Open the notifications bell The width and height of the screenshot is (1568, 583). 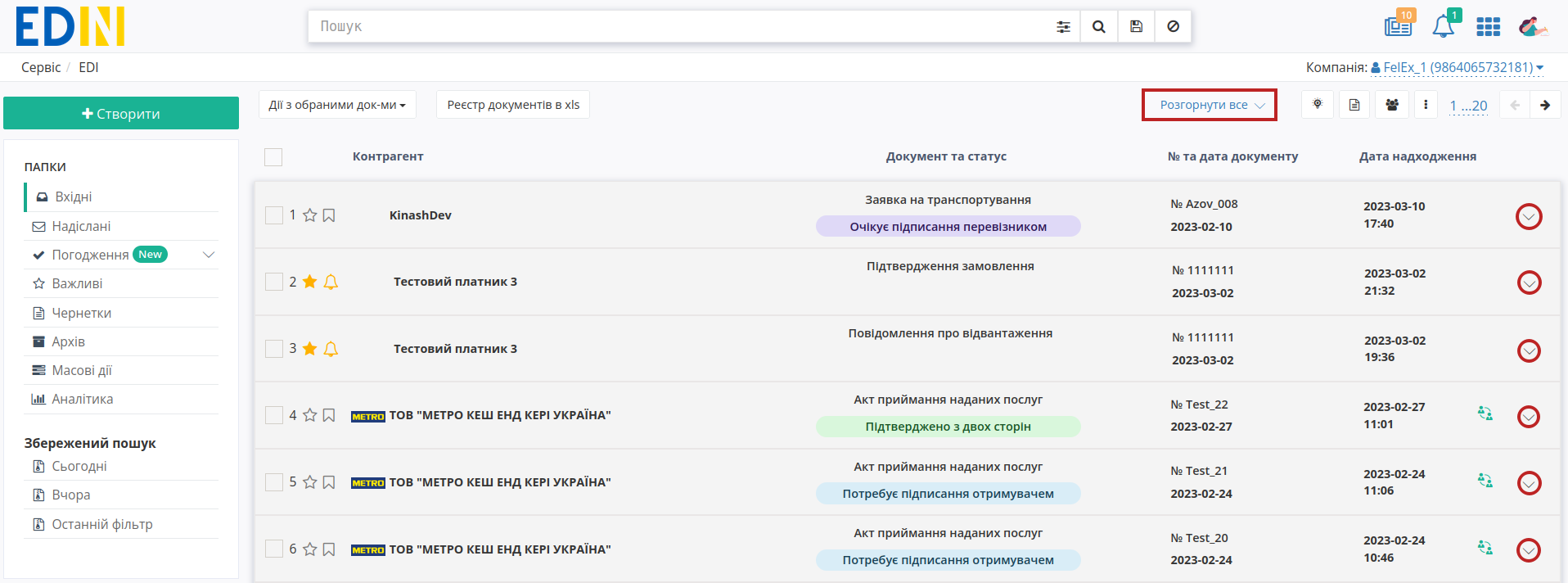tap(1444, 25)
